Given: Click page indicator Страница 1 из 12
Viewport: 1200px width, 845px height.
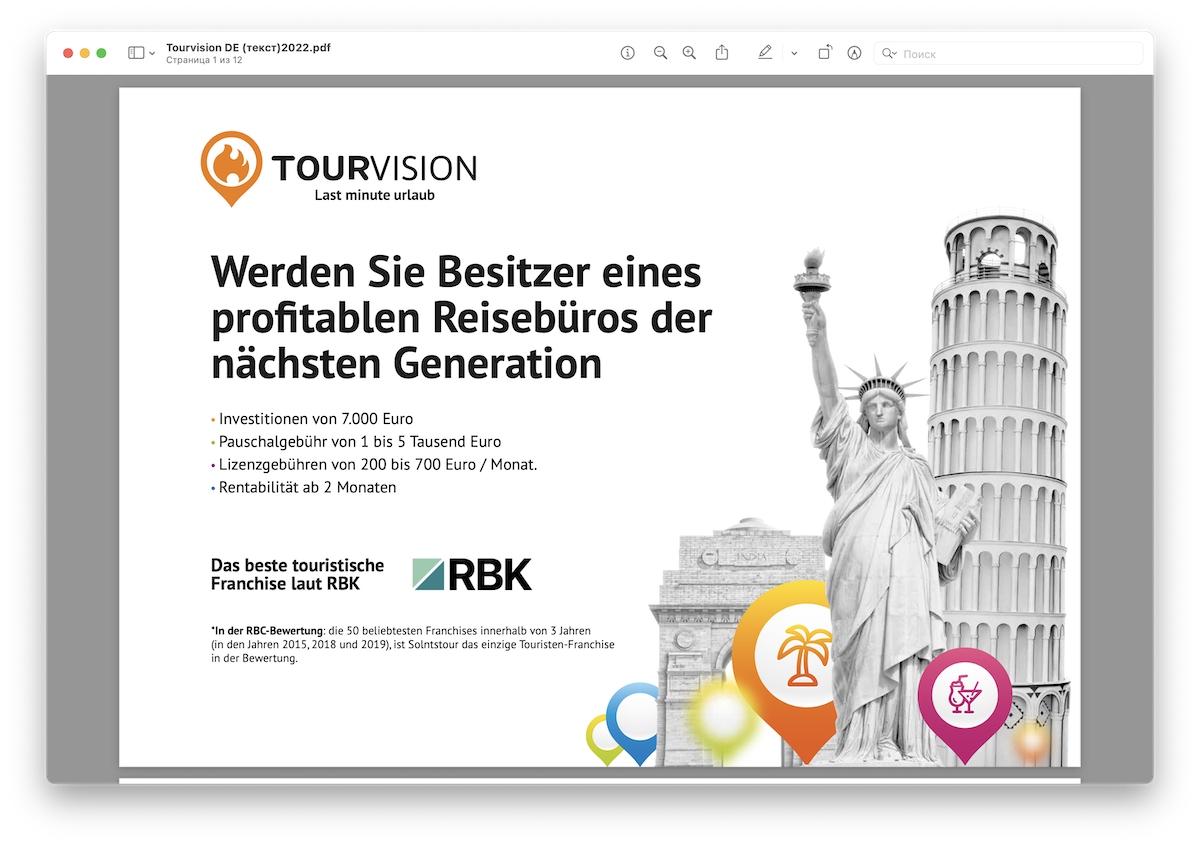Looking at the screenshot, I should (x=204, y=60).
